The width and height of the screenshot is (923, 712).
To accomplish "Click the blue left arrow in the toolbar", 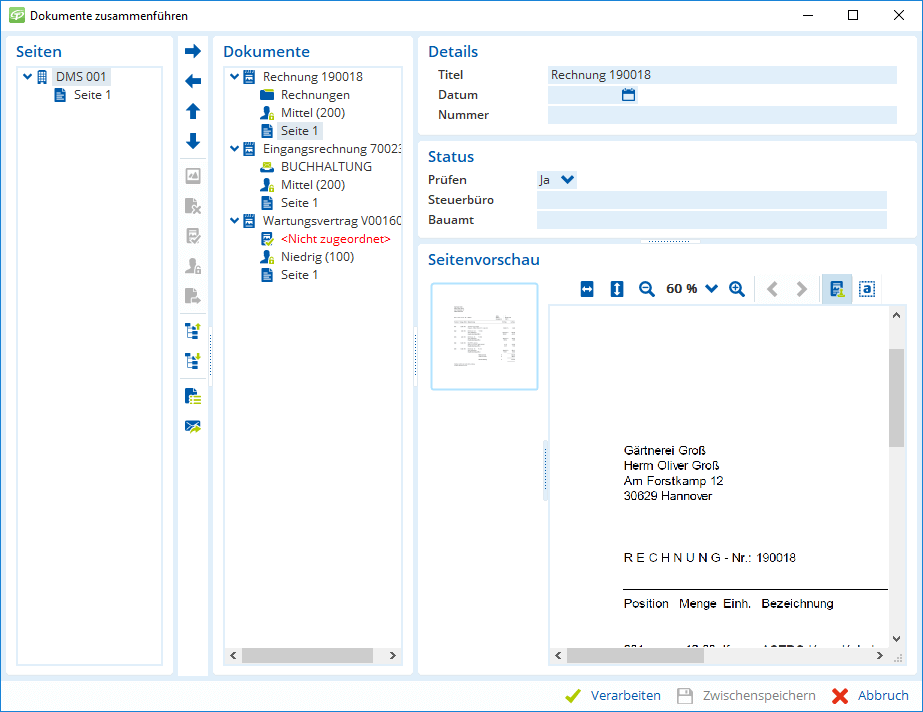I will [193, 81].
